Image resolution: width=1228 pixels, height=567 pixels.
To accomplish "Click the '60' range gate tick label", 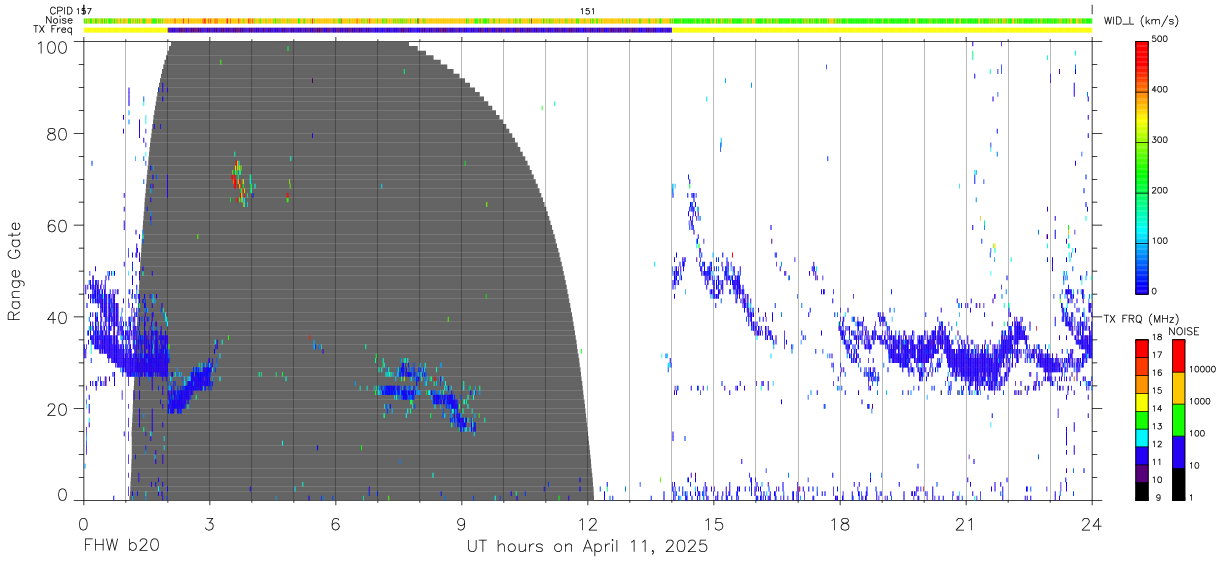I will coord(59,226).
